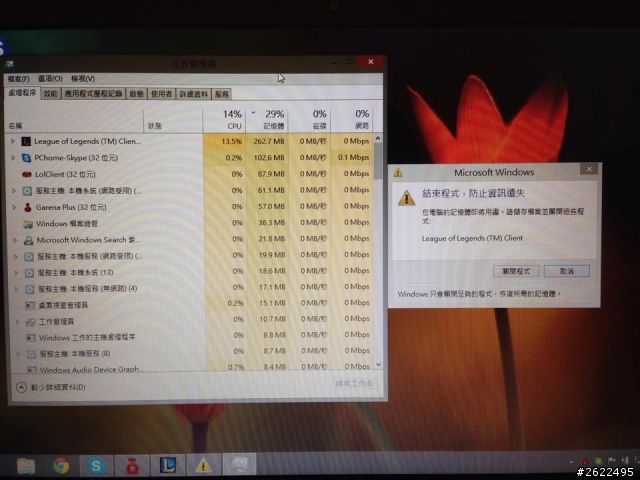Image resolution: width=640 pixels, height=480 pixels.
Task: Expand the League of Legends process group
Action: pos(13,141)
